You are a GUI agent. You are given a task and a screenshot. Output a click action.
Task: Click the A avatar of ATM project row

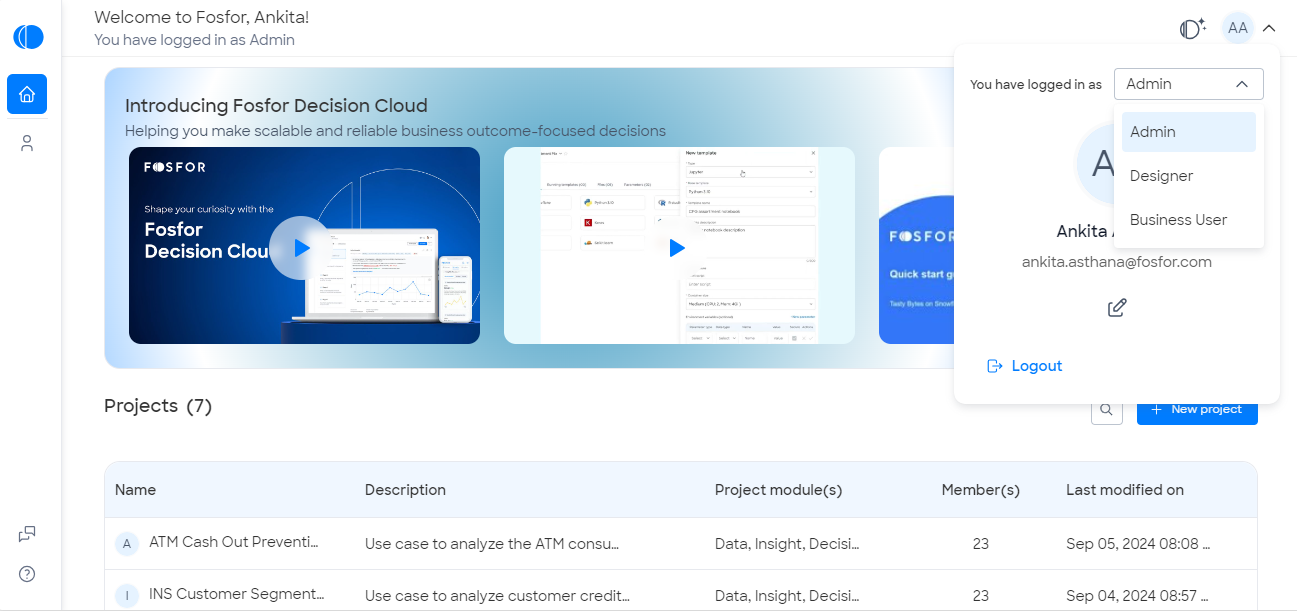tap(126, 544)
